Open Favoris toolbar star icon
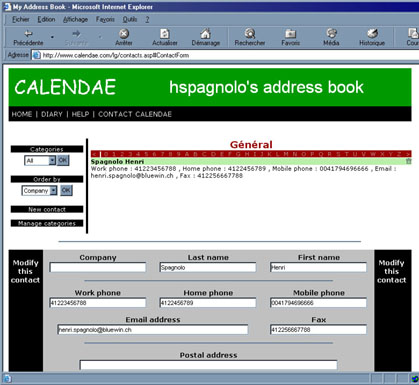The image size is (419, 385). coord(290,34)
